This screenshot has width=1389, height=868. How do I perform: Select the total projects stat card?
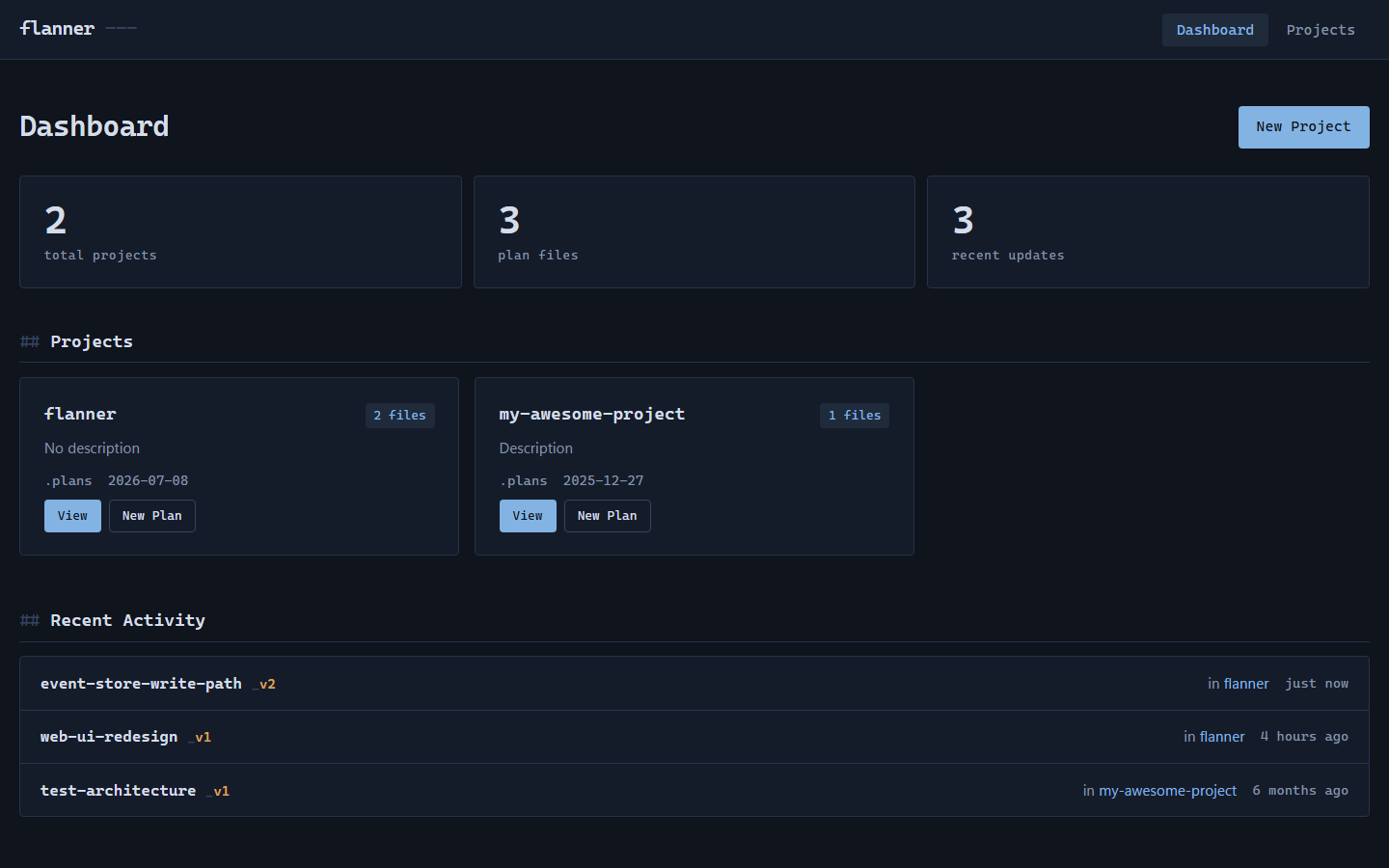click(x=240, y=231)
